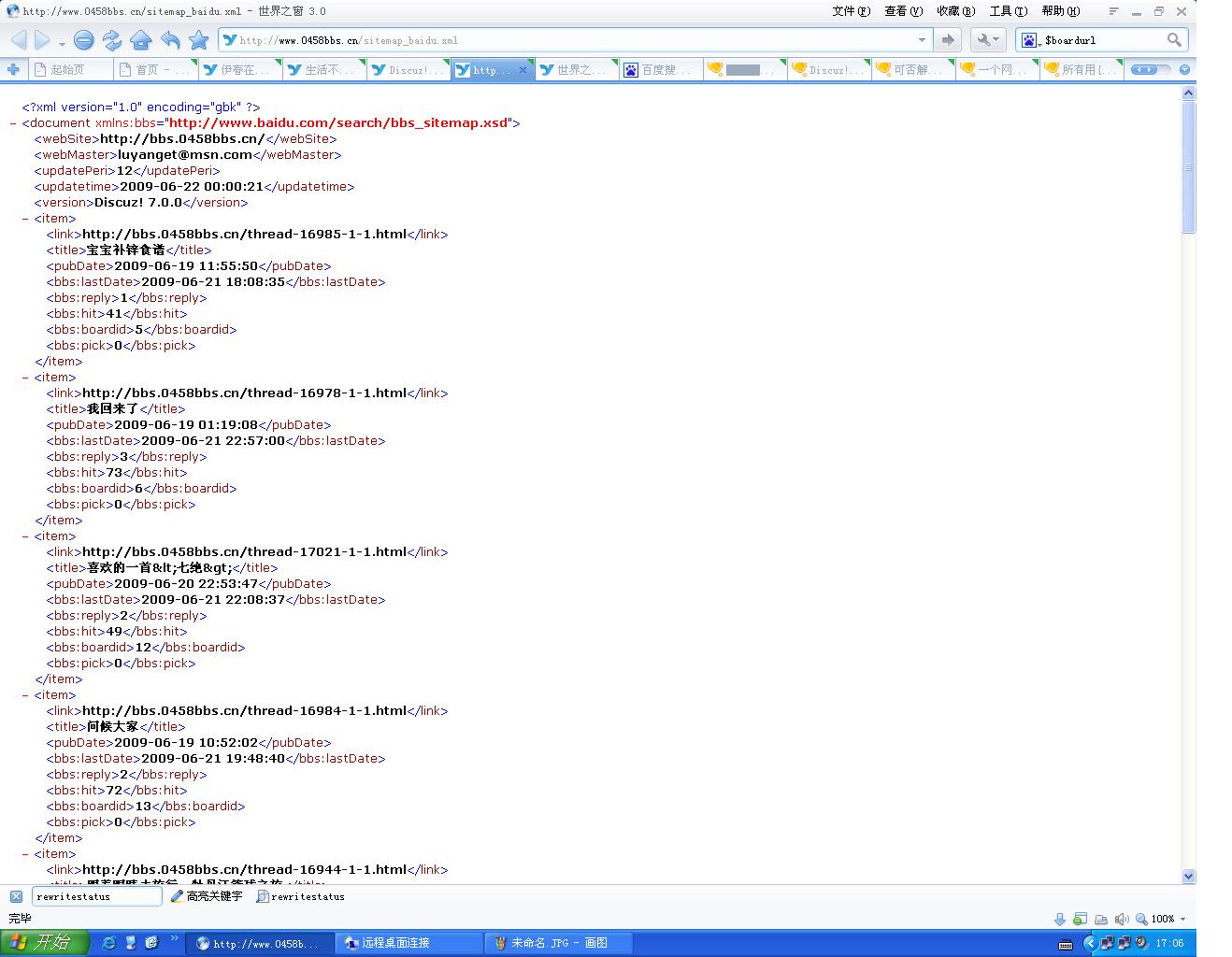
Task: Collapse the document root XML node
Action: pyautogui.click(x=13, y=123)
